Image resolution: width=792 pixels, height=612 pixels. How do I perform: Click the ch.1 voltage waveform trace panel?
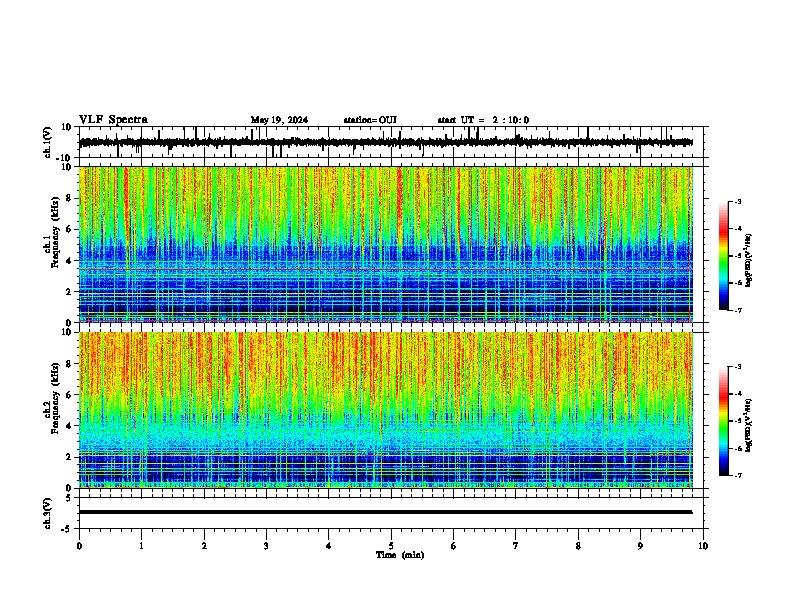[x=391, y=142]
